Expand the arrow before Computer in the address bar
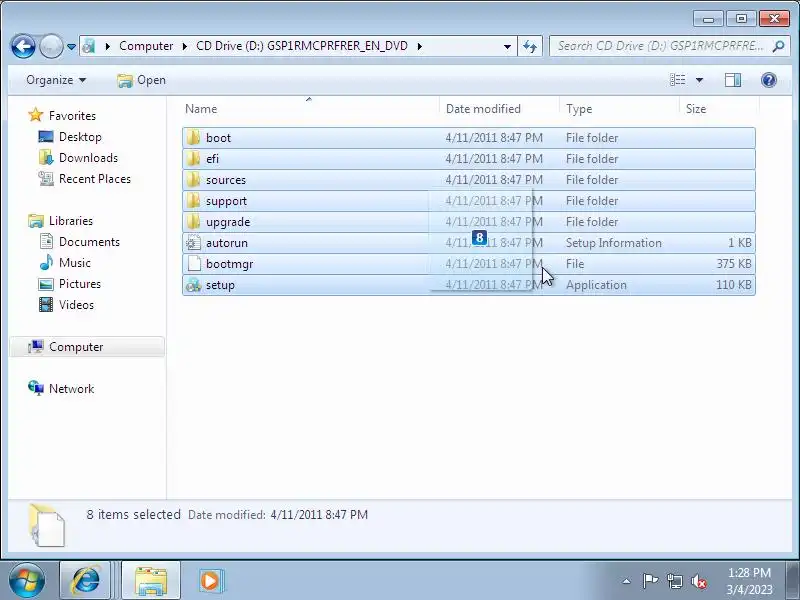This screenshot has height=600, width=800. click(107, 46)
